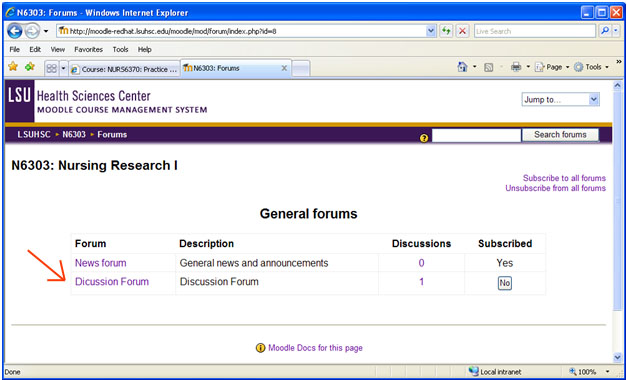Toggle the No subscription button
This screenshot has height=380, width=627.
coord(505,283)
